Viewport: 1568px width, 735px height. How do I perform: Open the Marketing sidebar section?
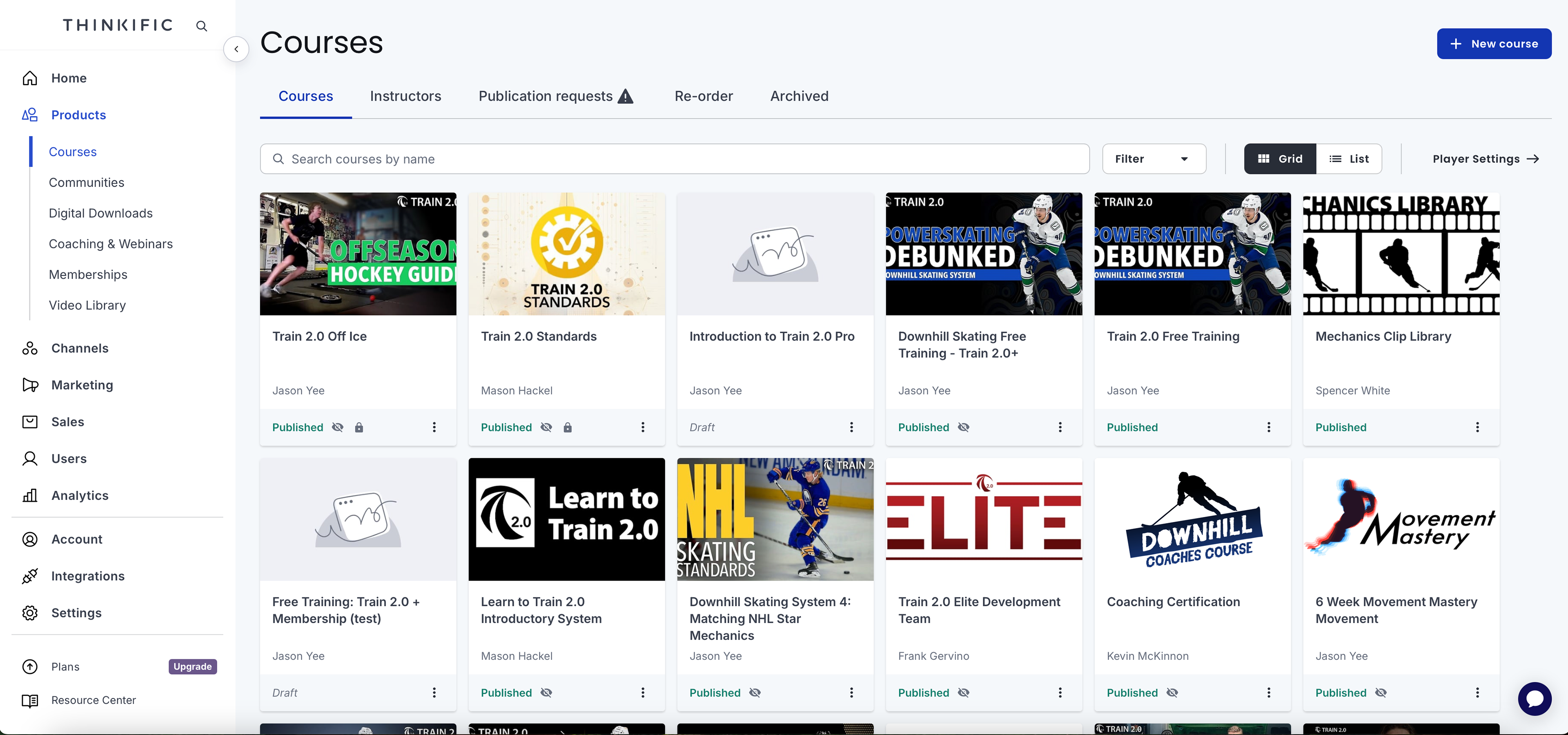tap(82, 385)
